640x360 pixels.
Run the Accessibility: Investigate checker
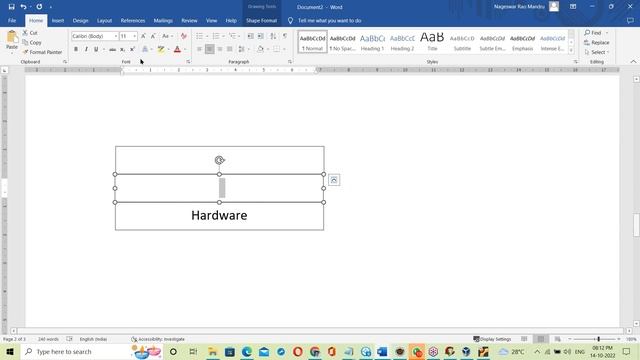(x=158, y=339)
